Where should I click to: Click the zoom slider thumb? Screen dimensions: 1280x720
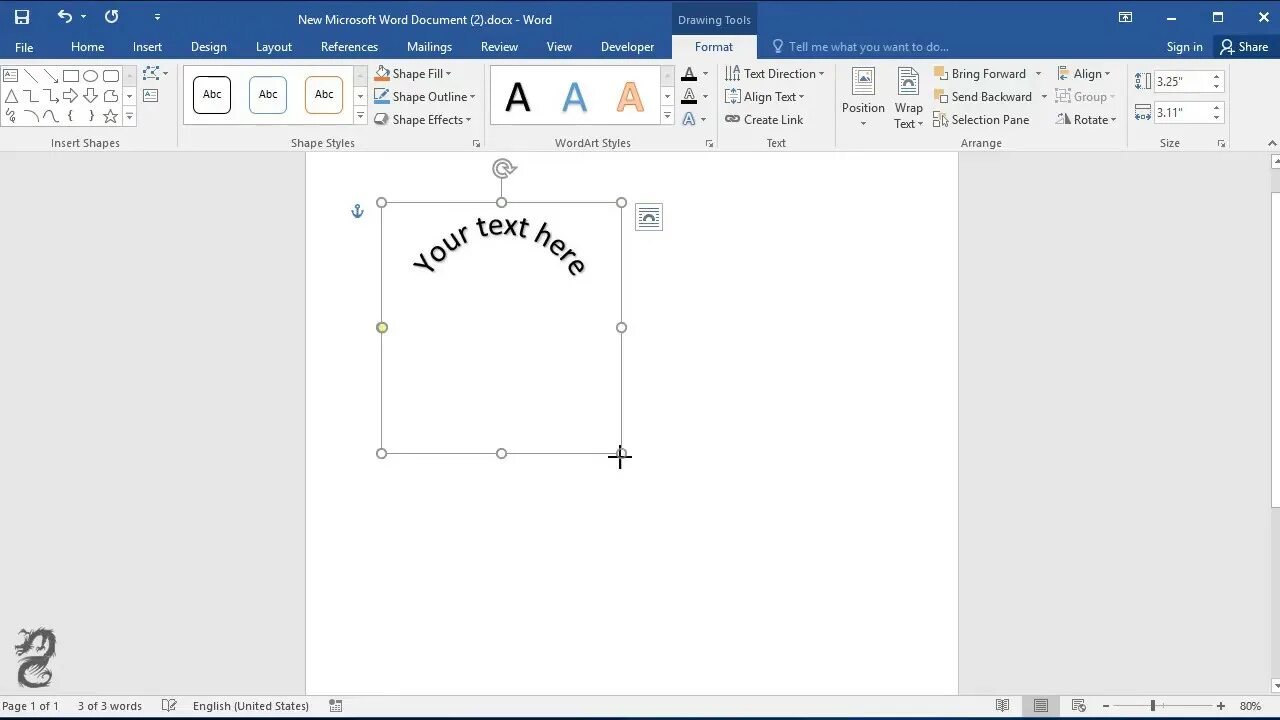click(x=1153, y=706)
